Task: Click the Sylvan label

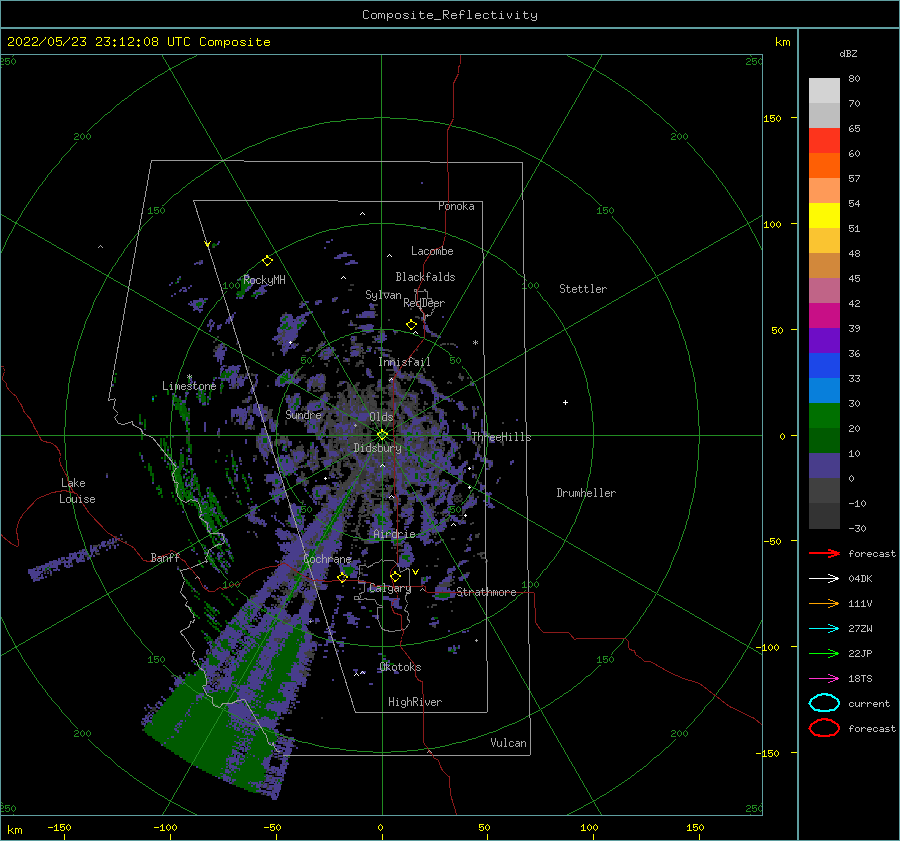Action: pos(383,295)
